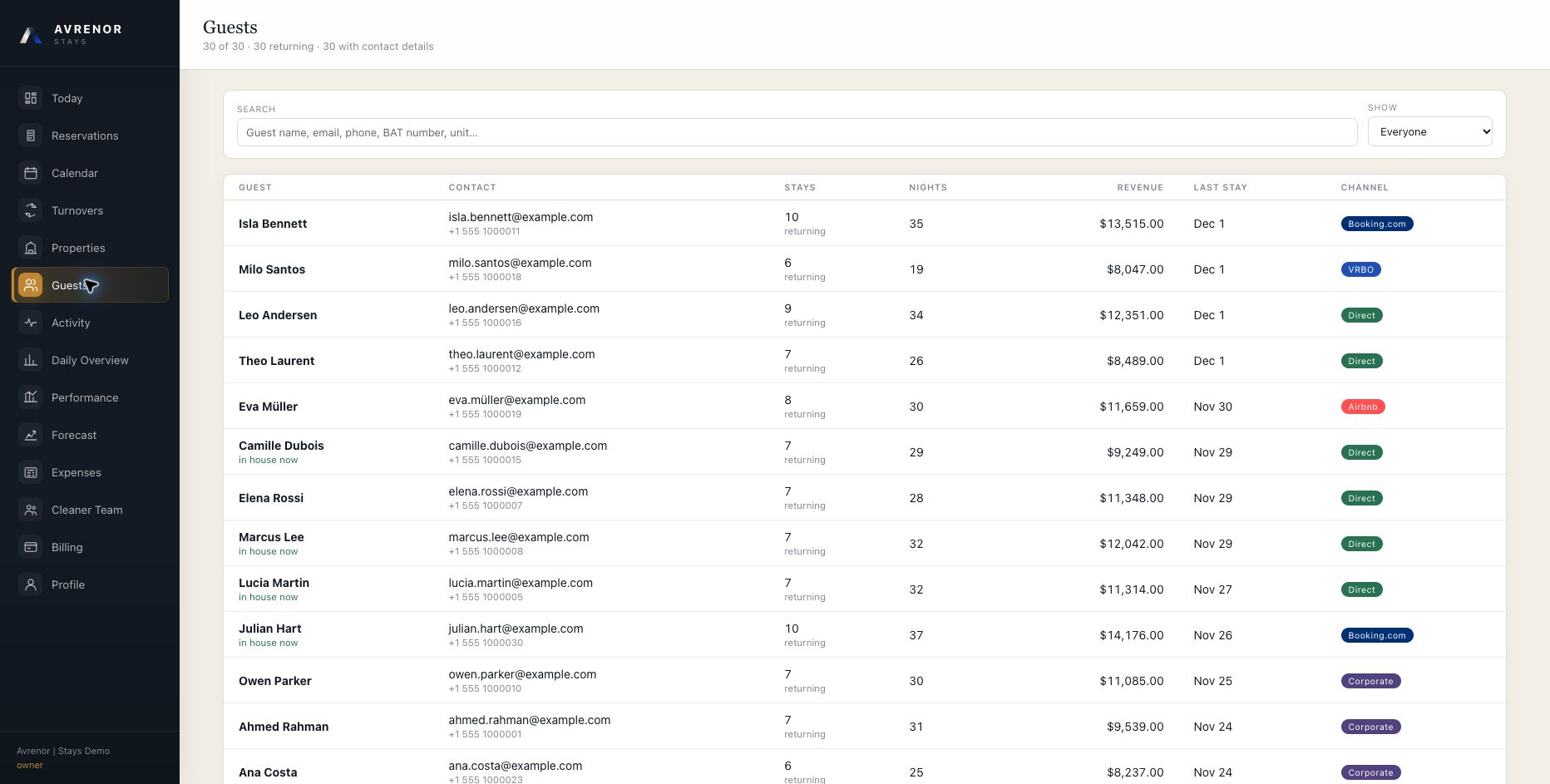Click Elena Rossi's guest name
1550x784 pixels.
click(271, 498)
